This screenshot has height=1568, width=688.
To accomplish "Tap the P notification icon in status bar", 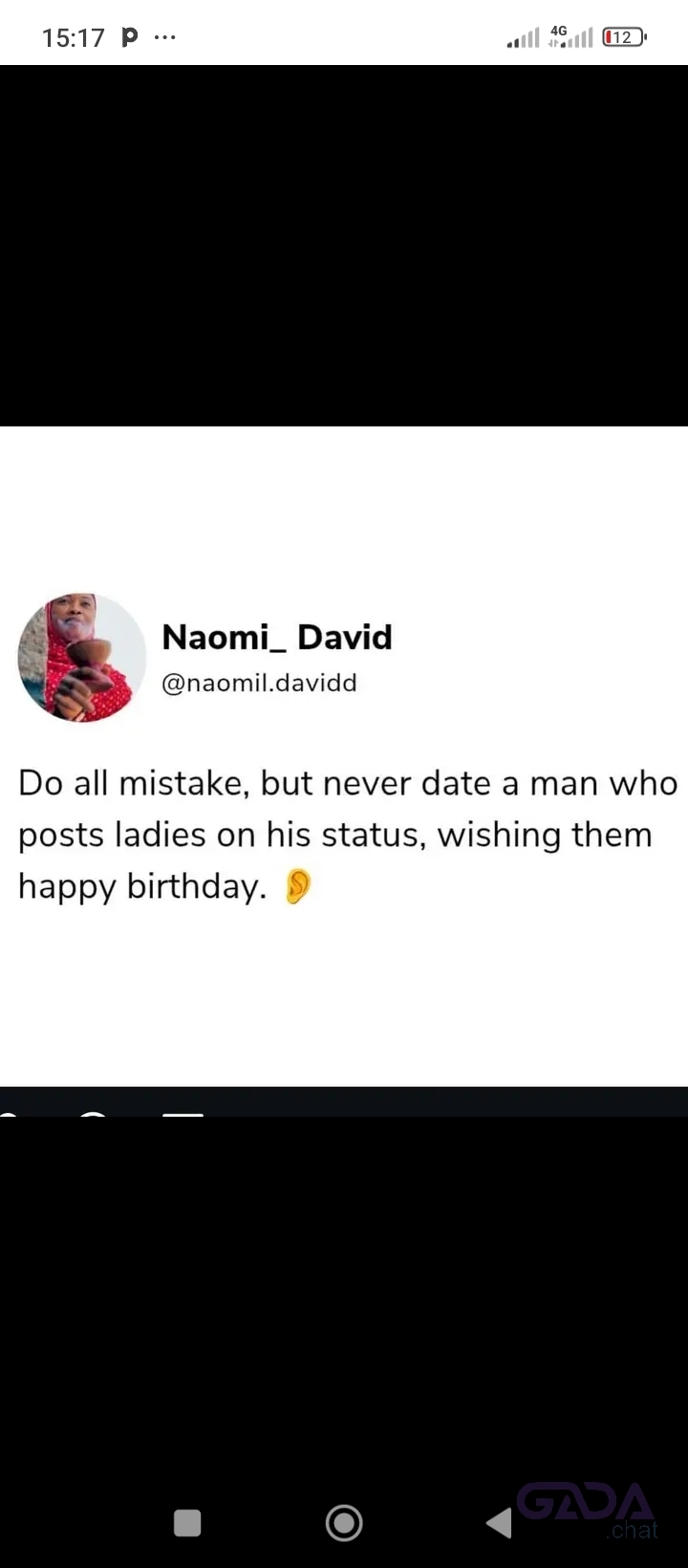I will click(130, 37).
